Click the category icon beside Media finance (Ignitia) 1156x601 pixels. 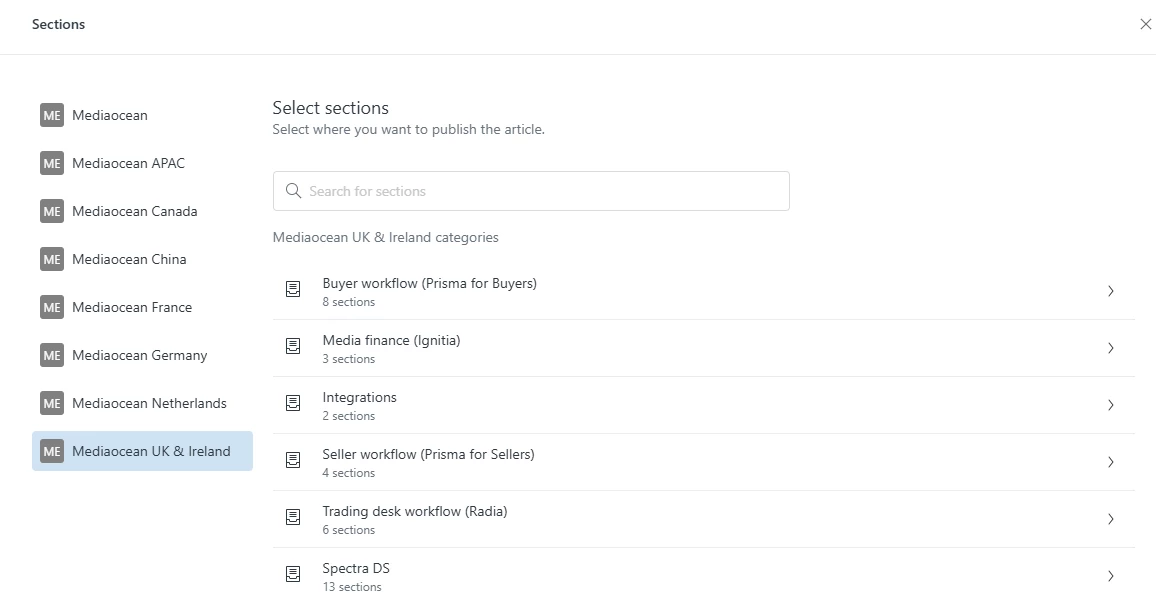(293, 347)
